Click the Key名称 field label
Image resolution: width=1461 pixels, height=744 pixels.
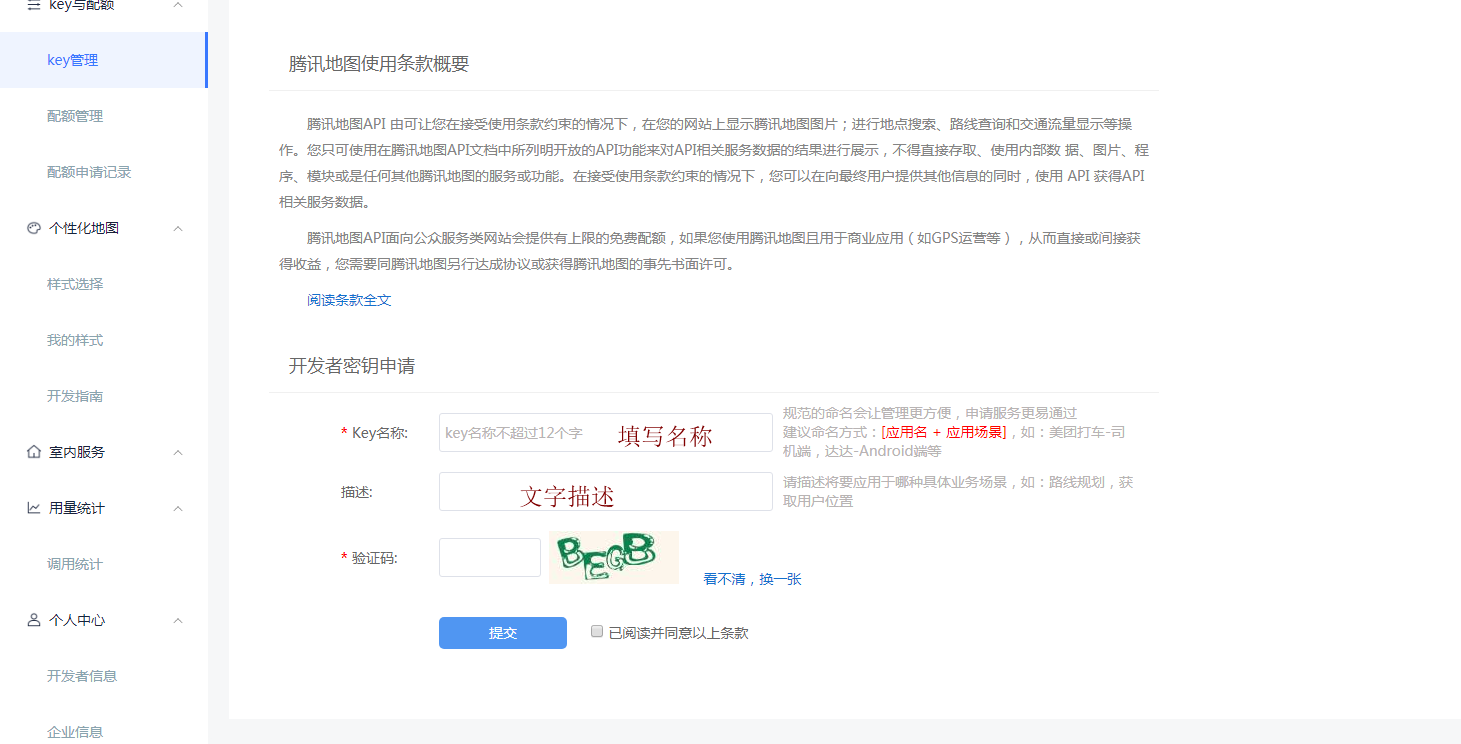point(380,433)
